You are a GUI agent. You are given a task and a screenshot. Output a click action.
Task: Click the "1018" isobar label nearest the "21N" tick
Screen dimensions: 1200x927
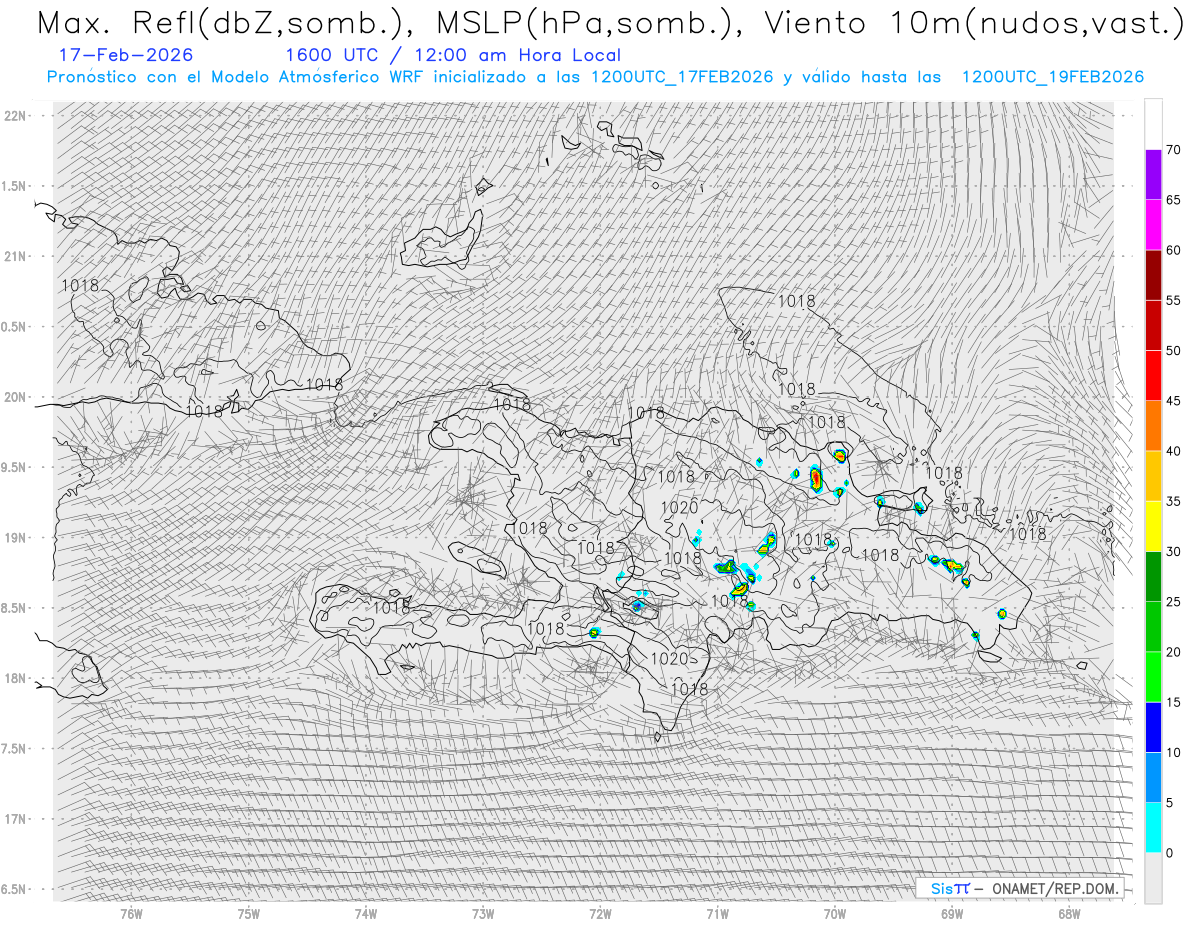pyautogui.click(x=80, y=285)
